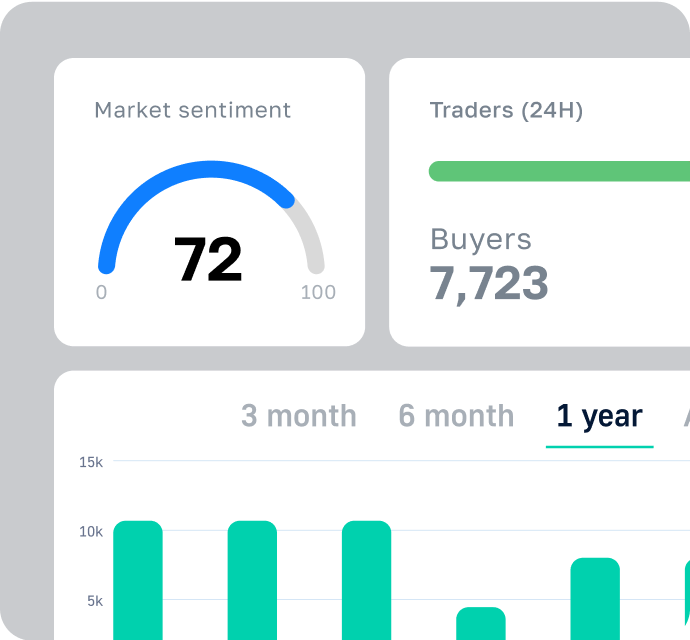Click the shortest bar in the chart
The image size is (690, 640).
481,623
